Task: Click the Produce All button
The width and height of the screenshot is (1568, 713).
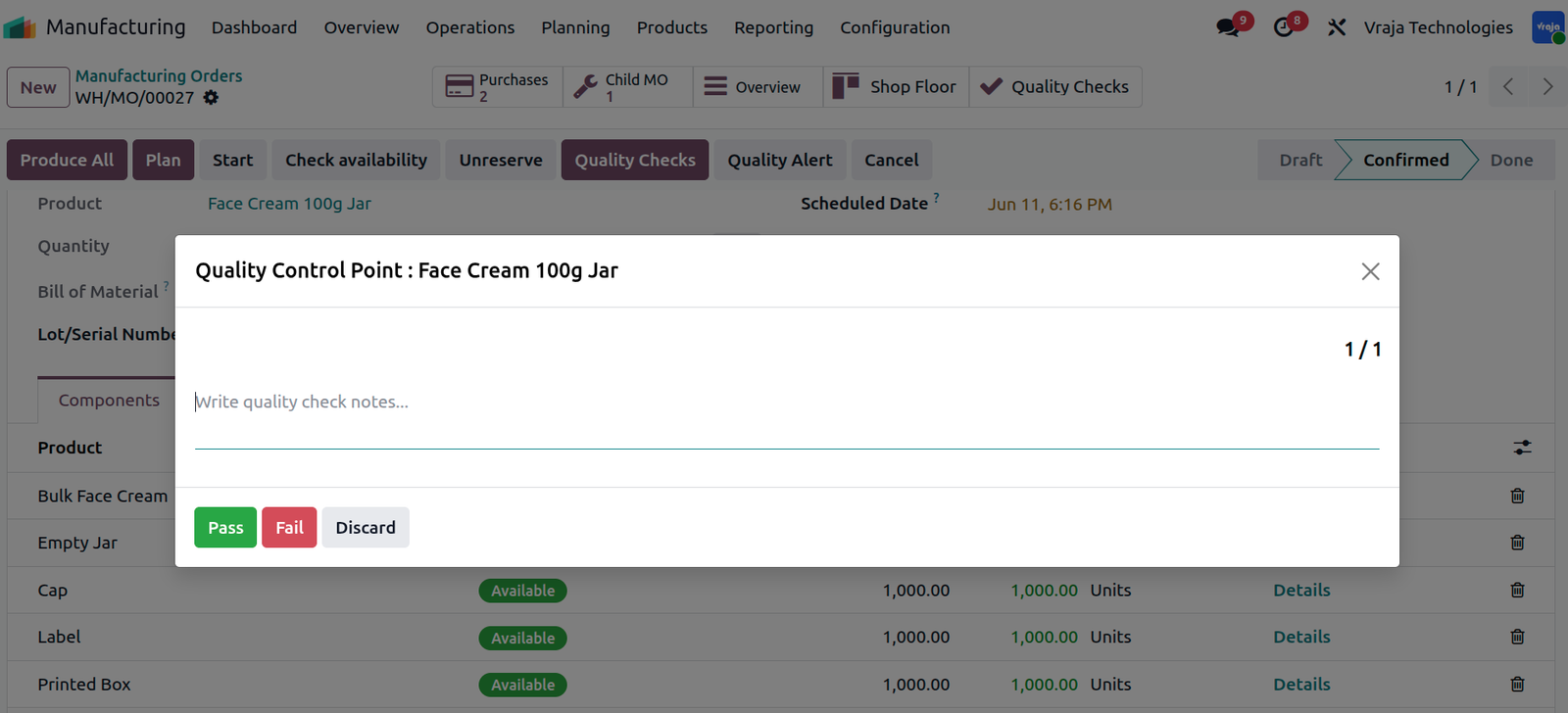Action: pyautogui.click(x=67, y=160)
